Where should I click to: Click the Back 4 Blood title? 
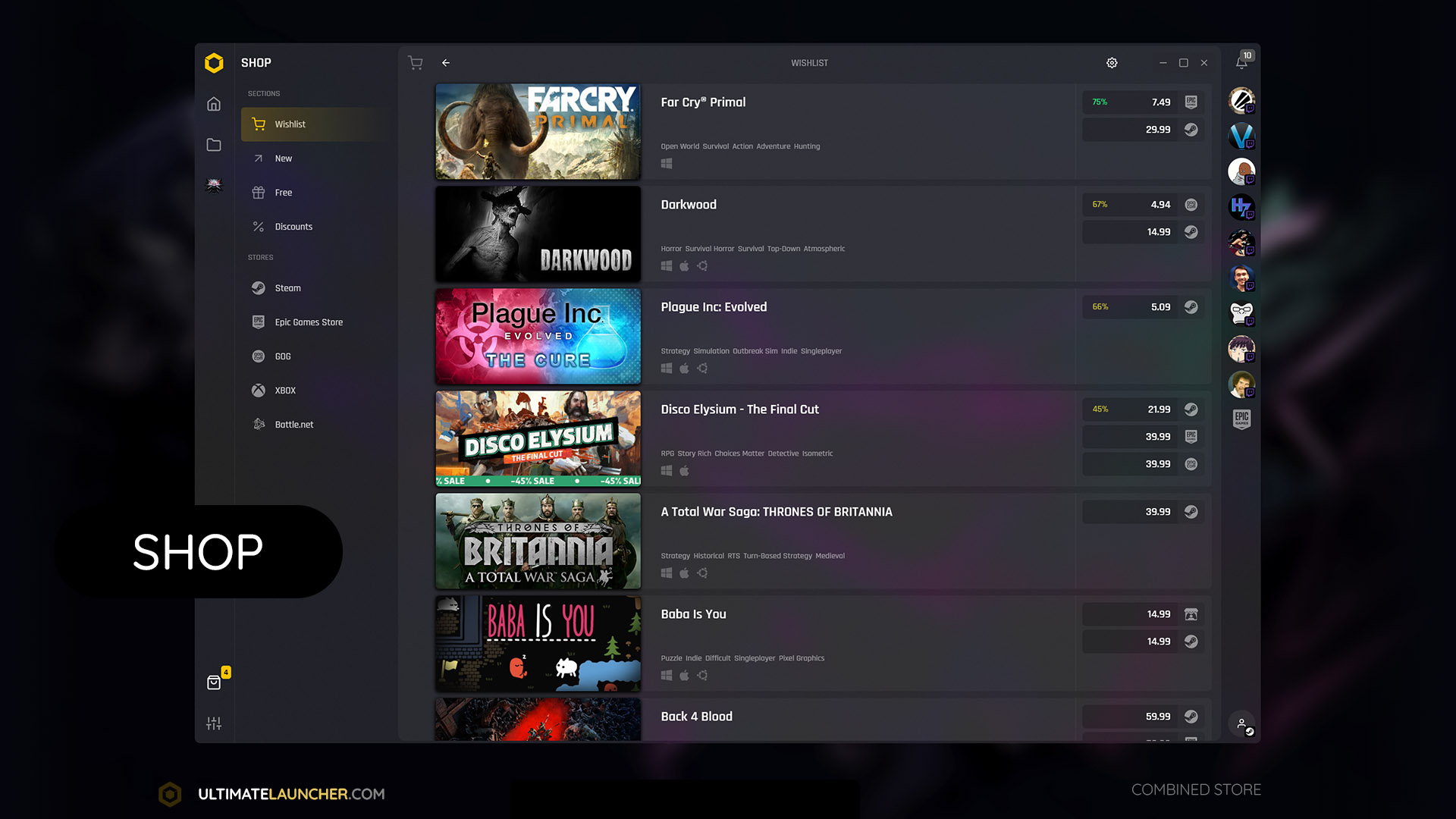[x=696, y=717]
